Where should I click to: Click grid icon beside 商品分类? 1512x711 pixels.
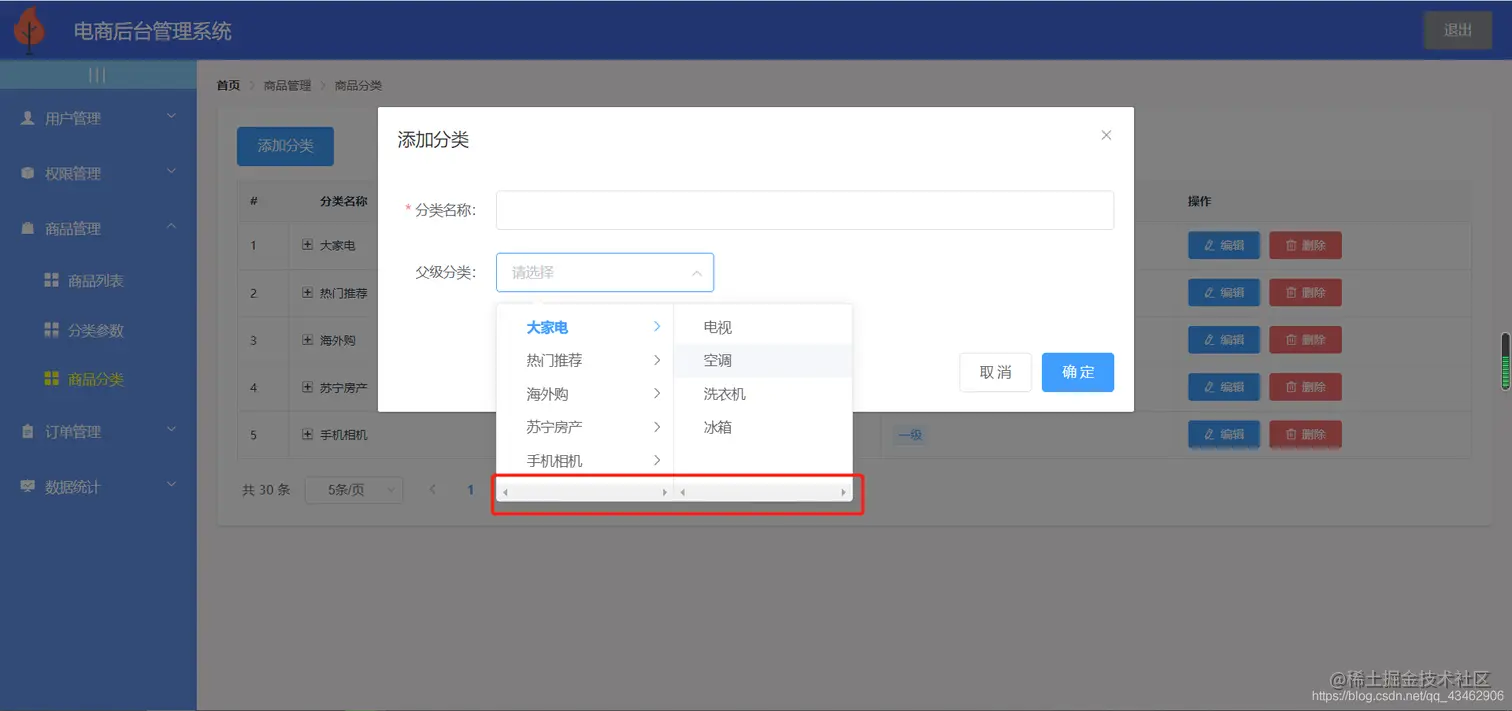click(52, 379)
